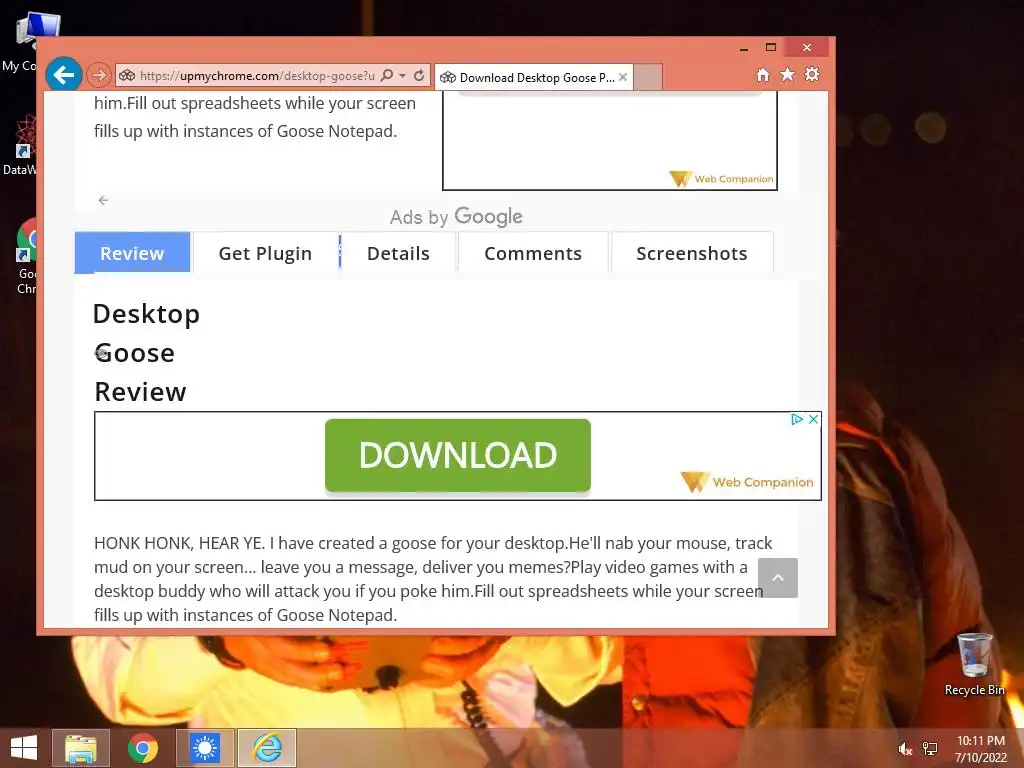Switch to the Get Plugin tab
The image size is (1024, 768).
click(265, 253)
